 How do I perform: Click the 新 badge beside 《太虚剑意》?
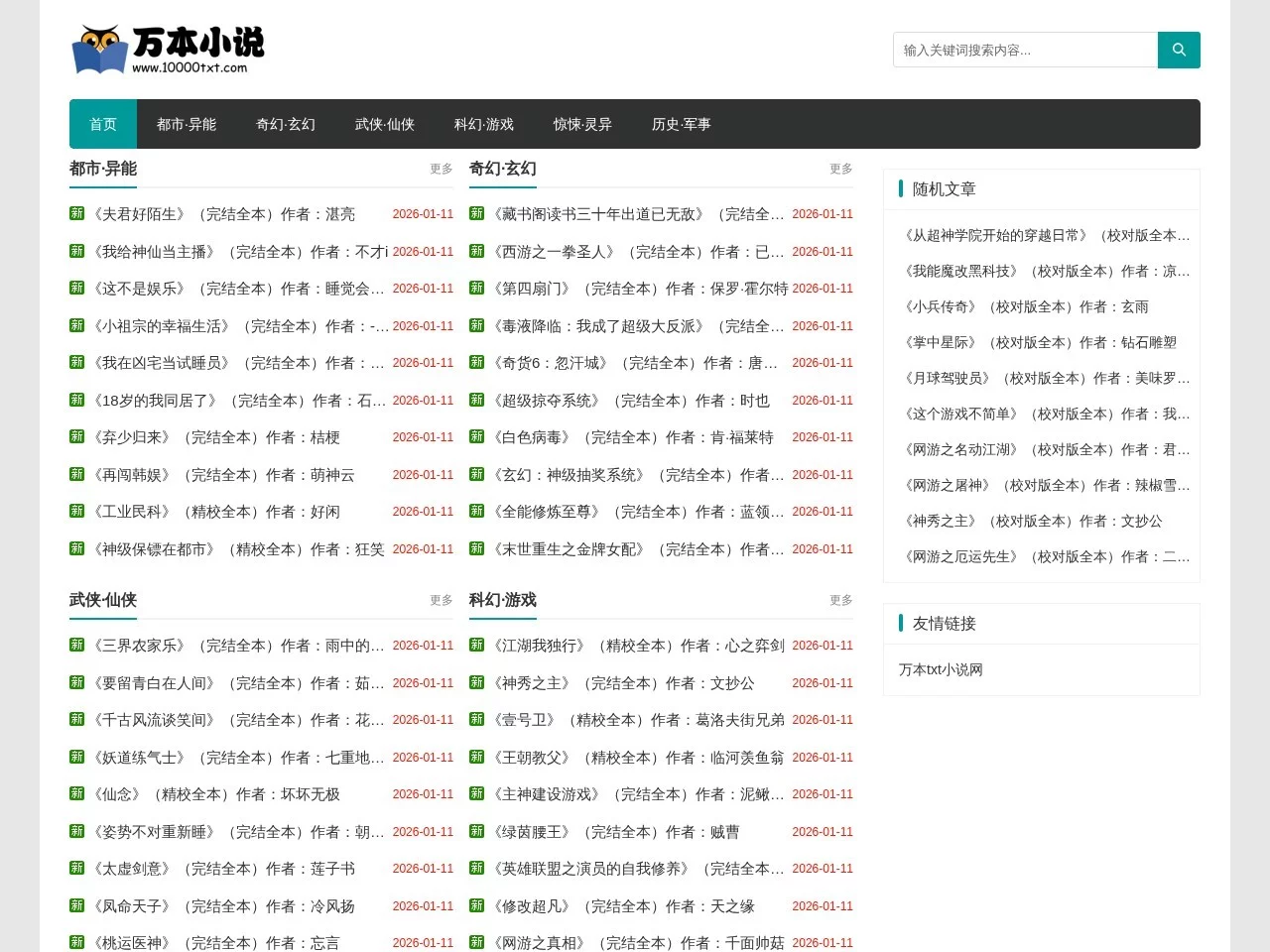tap(76, 868)
